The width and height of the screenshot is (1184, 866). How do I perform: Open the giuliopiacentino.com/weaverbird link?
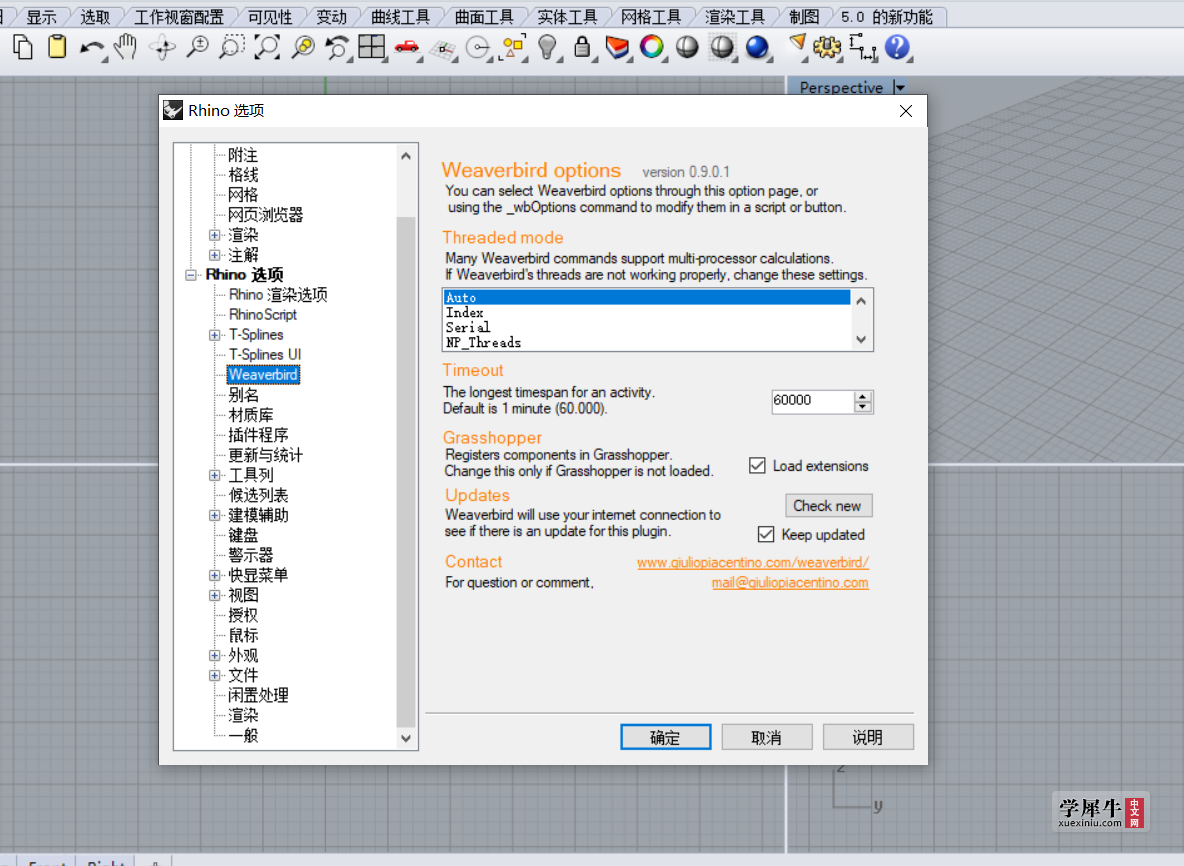(x=753, y=562)
